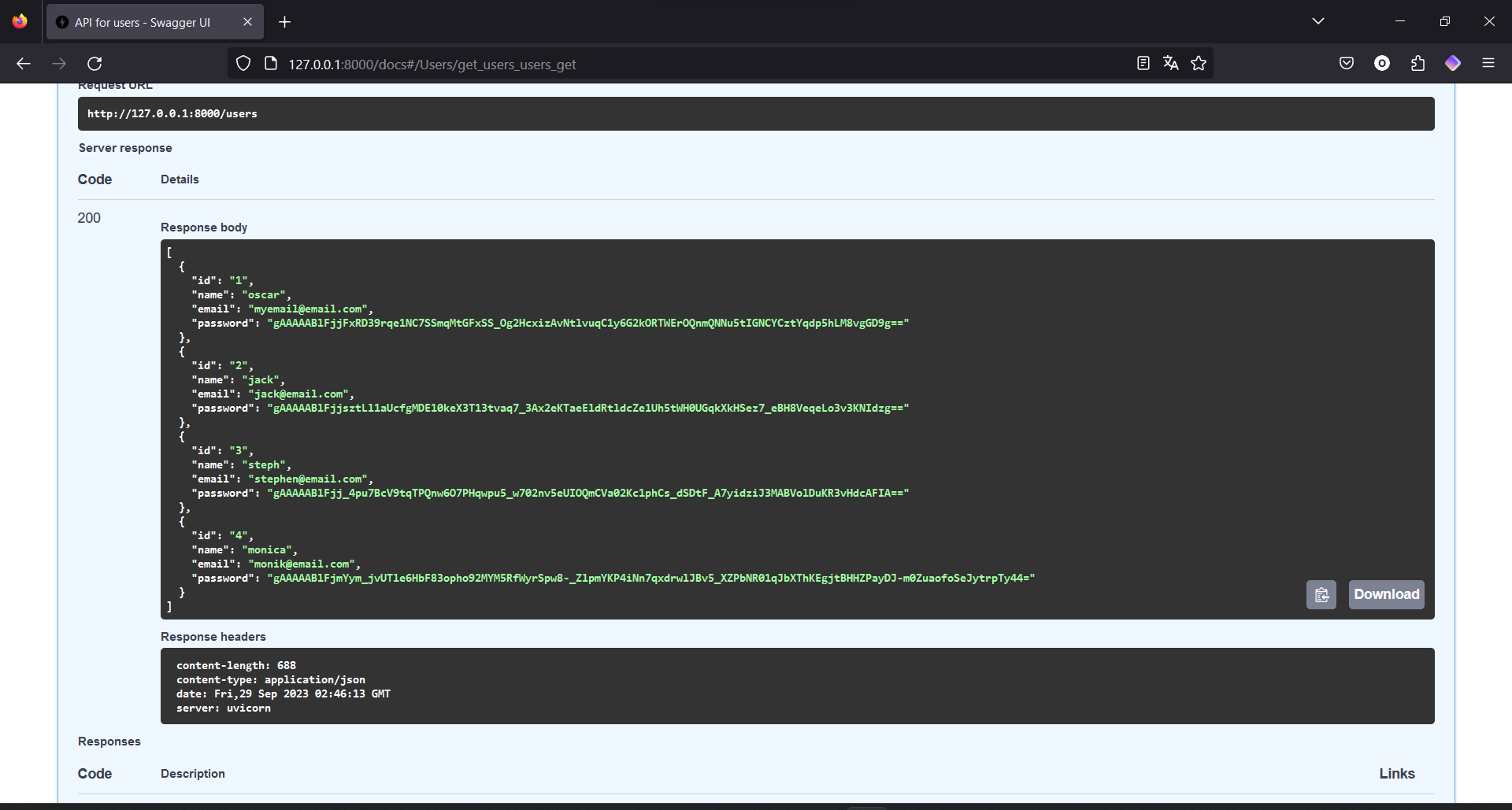Viewport: 1512px width, 810px height.
Task: Bookmark this page with star
Action: click(x=1199, y=64)
